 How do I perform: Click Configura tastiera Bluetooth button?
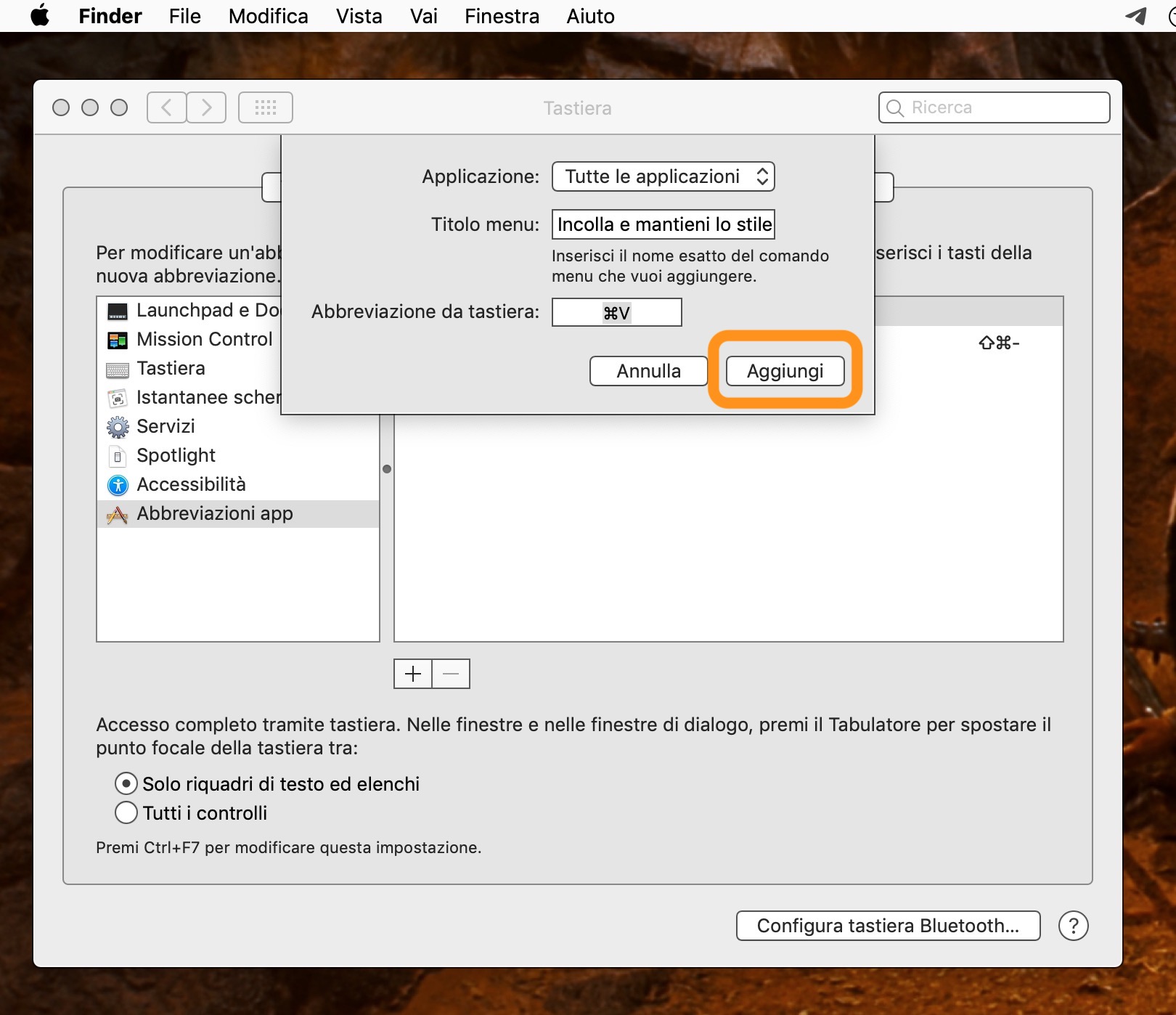coord(889,926)
